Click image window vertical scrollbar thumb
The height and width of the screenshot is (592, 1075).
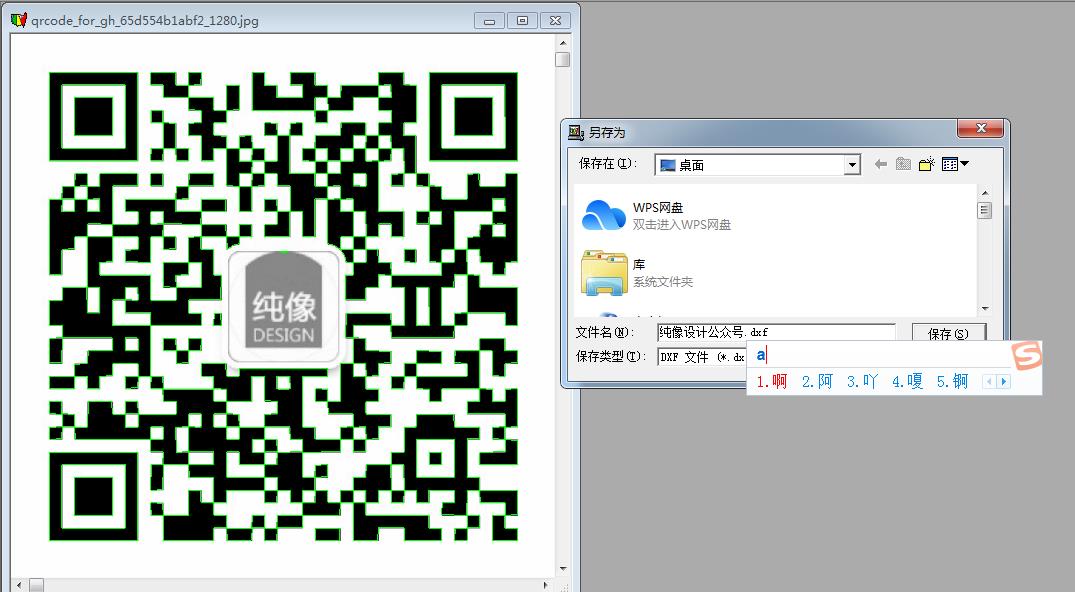pyautogui.click(x=563, y=60)
